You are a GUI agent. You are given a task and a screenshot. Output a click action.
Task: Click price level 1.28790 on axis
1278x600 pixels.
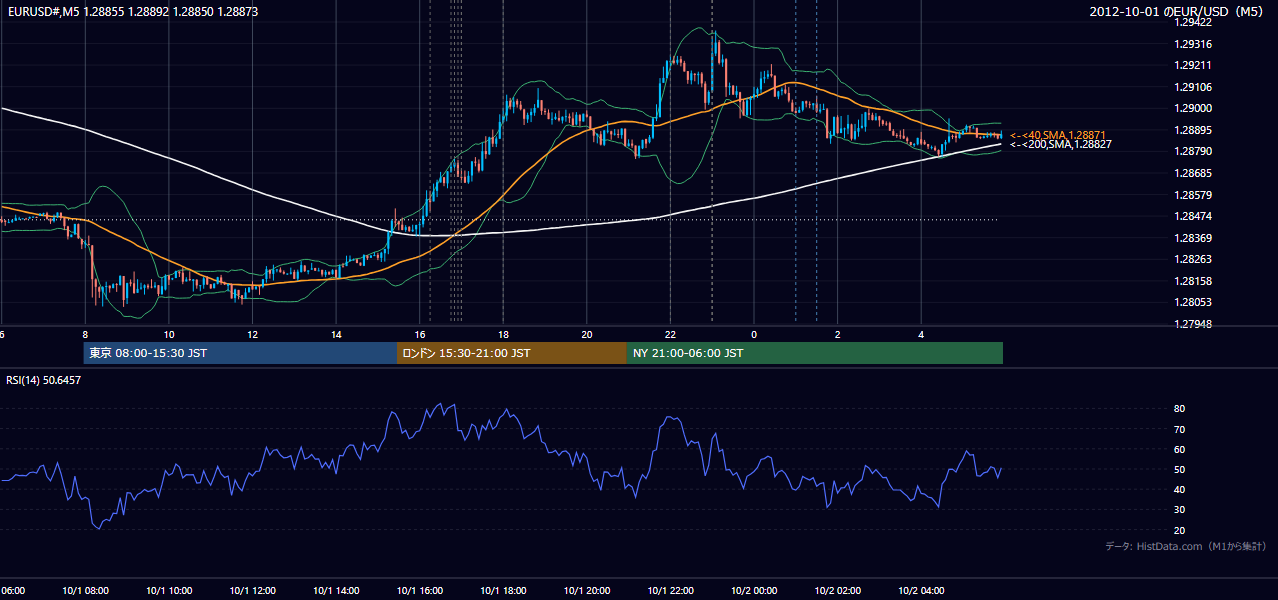click(x=1193, y=151)
